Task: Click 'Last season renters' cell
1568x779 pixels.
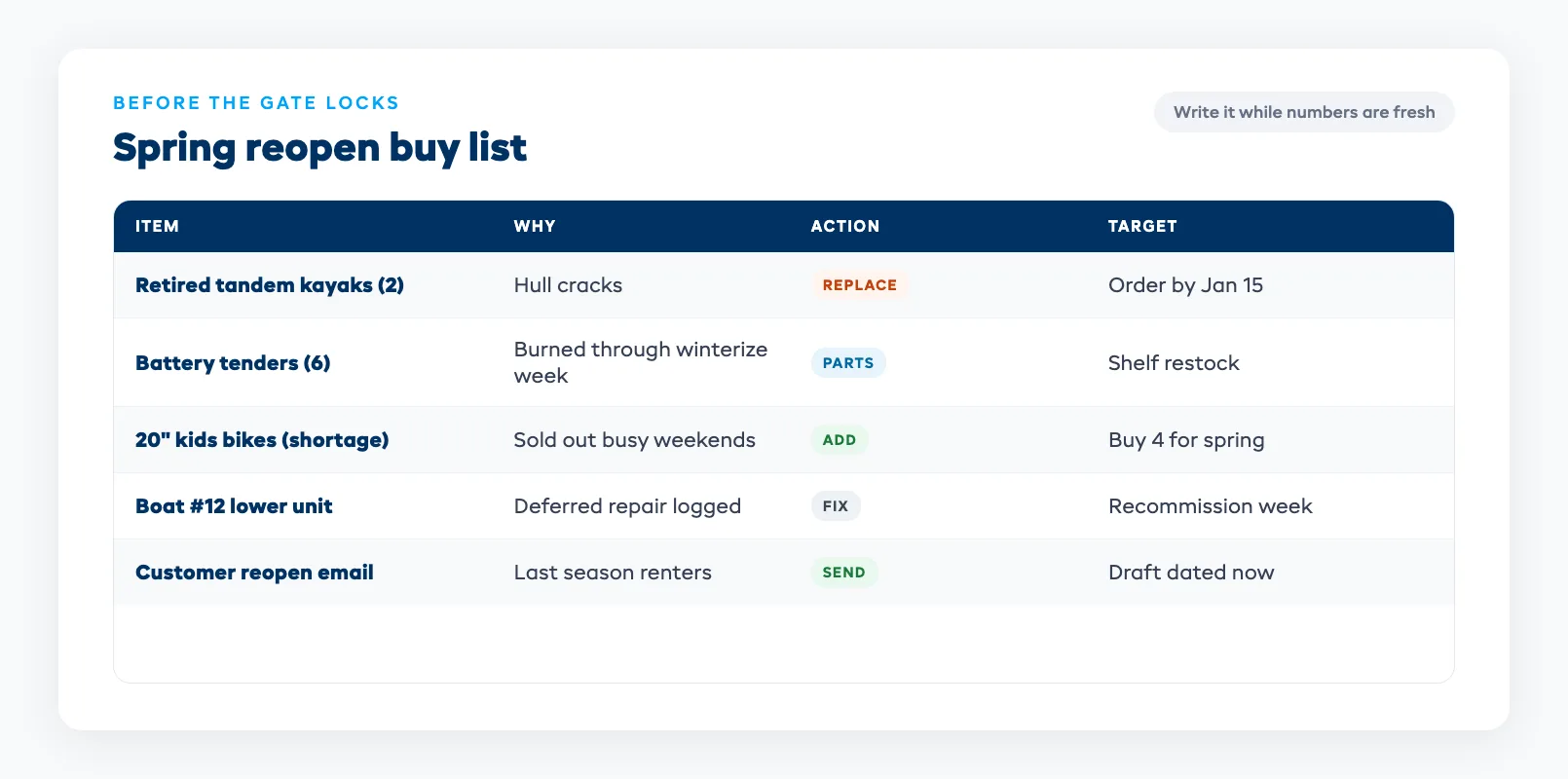Action: coord(613,573)
